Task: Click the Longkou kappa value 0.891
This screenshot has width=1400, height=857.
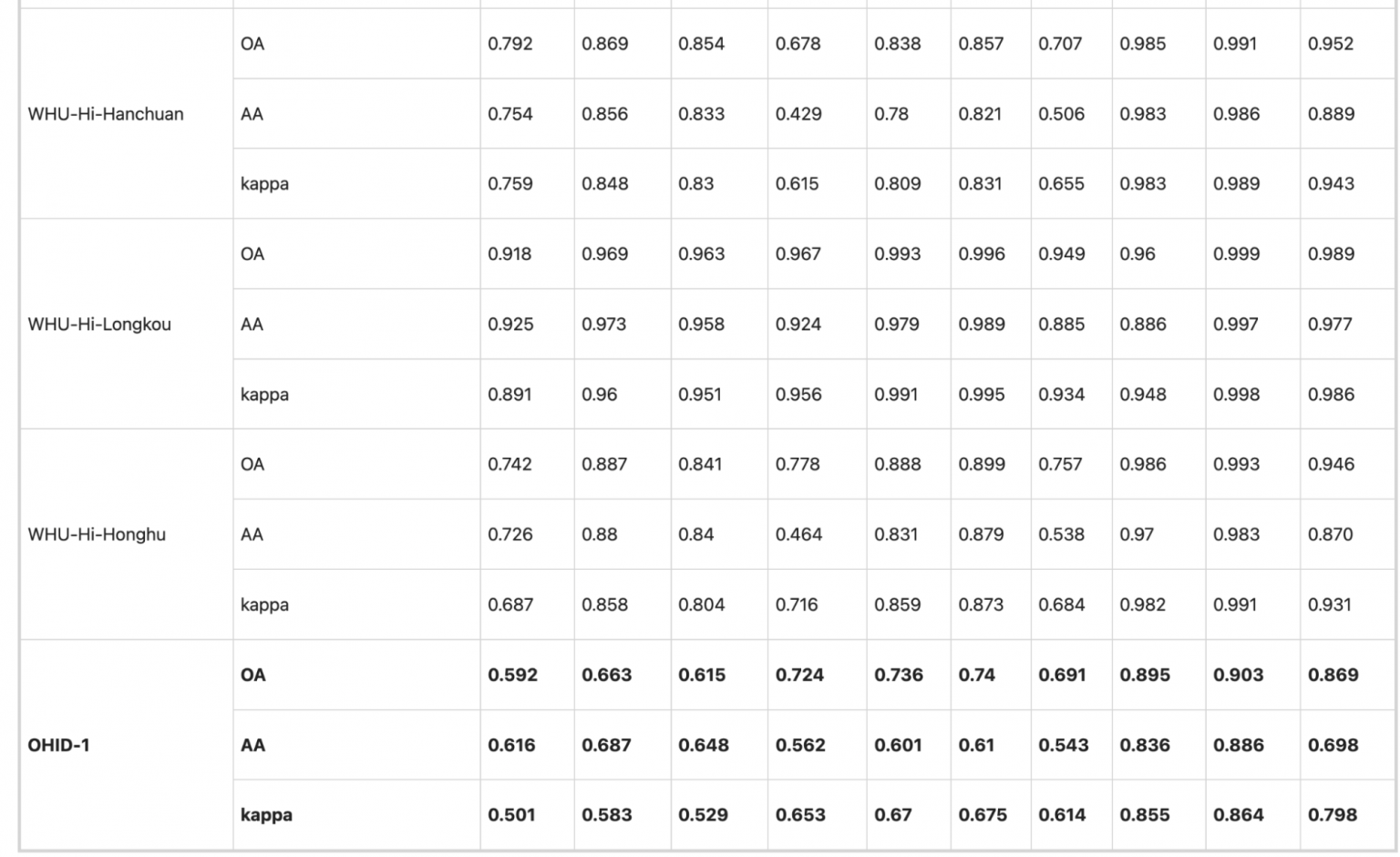Action: point(510,395)
